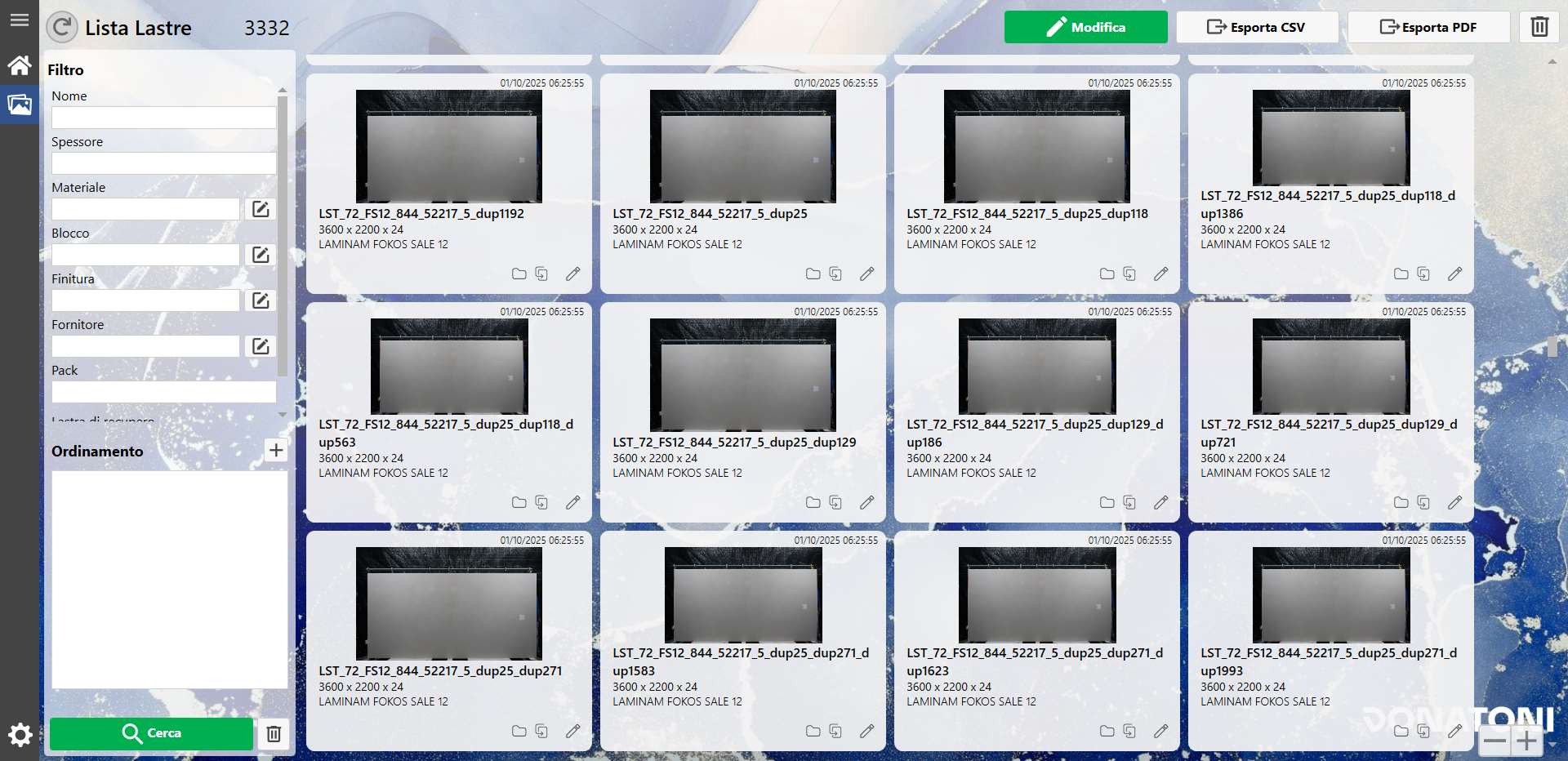Refresh the Lista Lastre list
Image resolution: width=1568 pixels, height=761 pixels.
coord(62,28)
